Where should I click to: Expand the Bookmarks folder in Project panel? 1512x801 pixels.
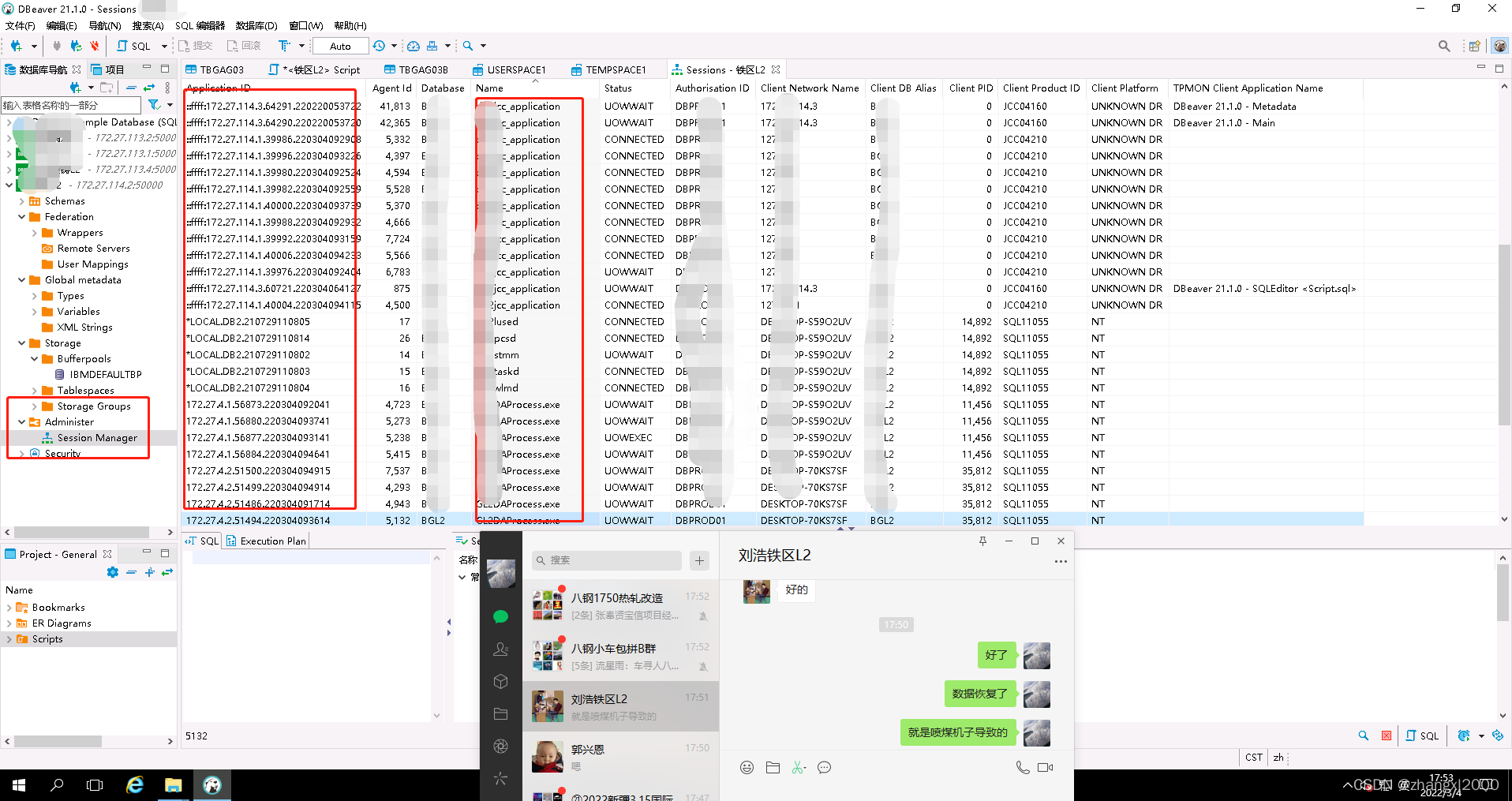9,608
